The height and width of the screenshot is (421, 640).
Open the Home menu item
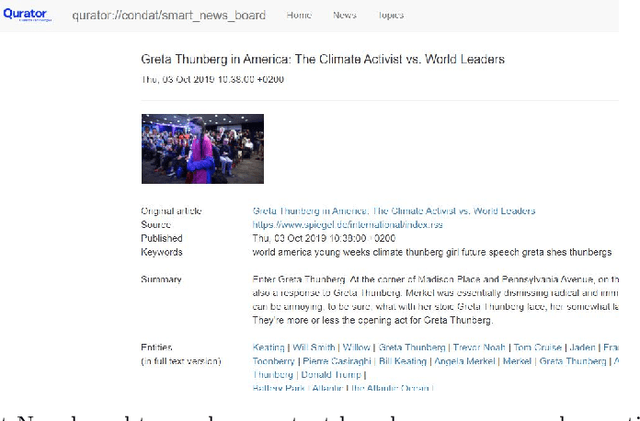298,16
